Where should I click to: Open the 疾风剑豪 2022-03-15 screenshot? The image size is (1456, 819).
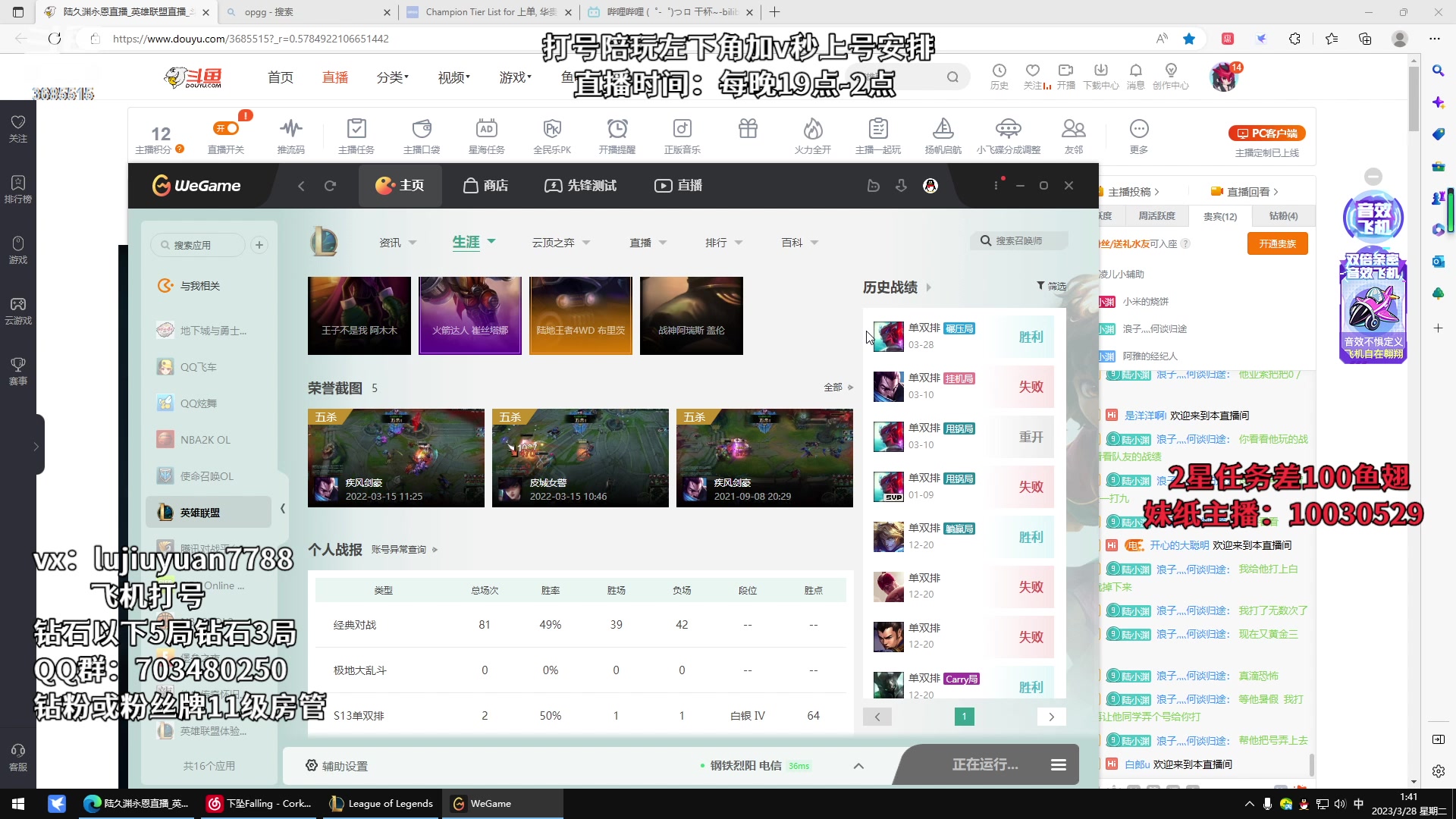(x=396, y=458)
